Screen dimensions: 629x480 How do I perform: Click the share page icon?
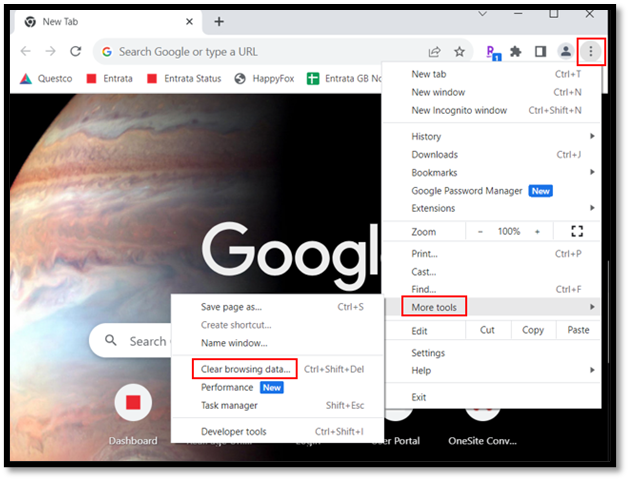pyautogui.click(x=434, y=52)
